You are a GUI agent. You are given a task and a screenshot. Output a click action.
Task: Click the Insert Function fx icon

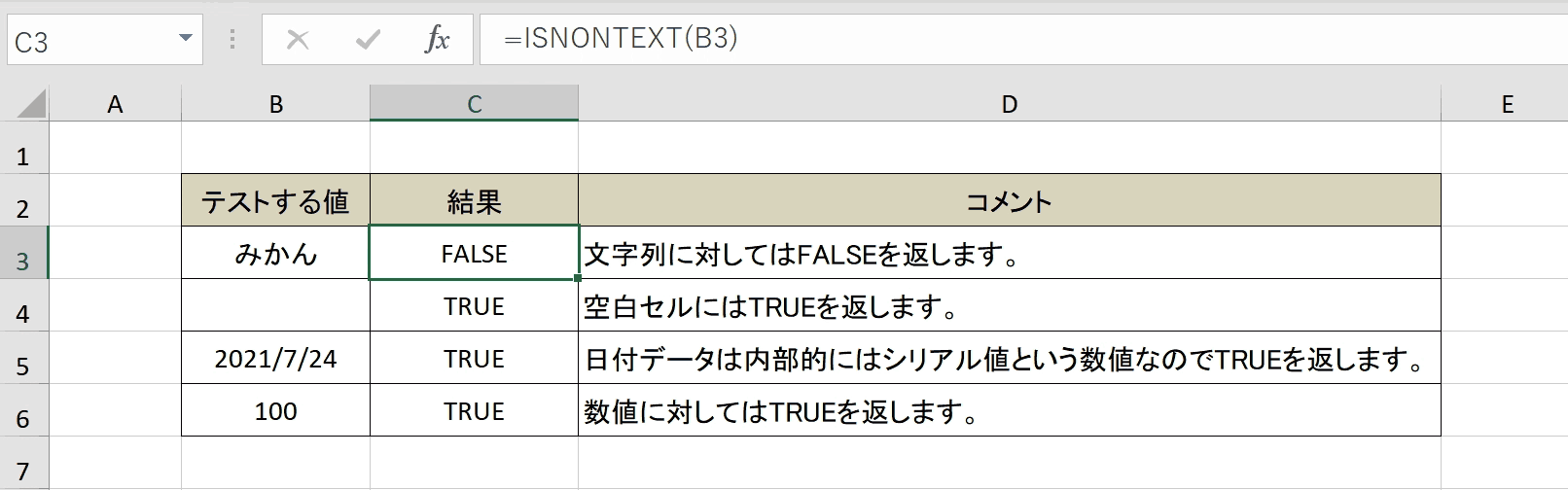point(437,40)
